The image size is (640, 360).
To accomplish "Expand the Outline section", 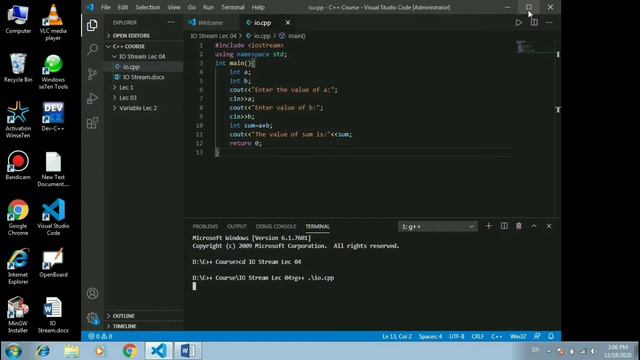I will coord(144,316).
